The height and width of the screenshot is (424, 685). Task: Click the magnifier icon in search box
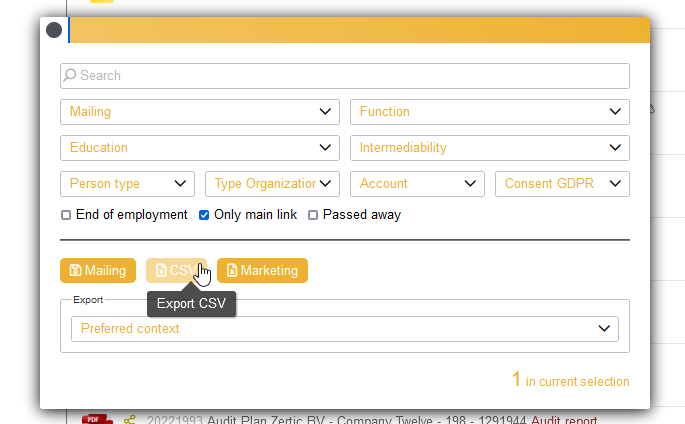pos(70,76)
